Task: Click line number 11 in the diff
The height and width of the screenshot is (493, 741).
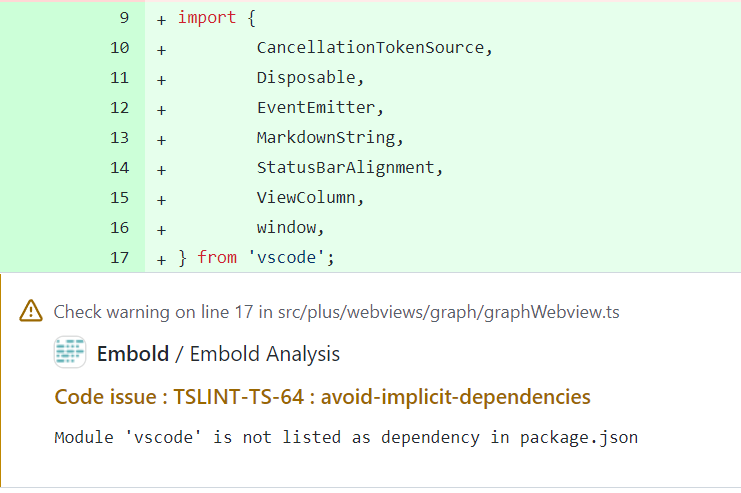Action: point(120,78)
